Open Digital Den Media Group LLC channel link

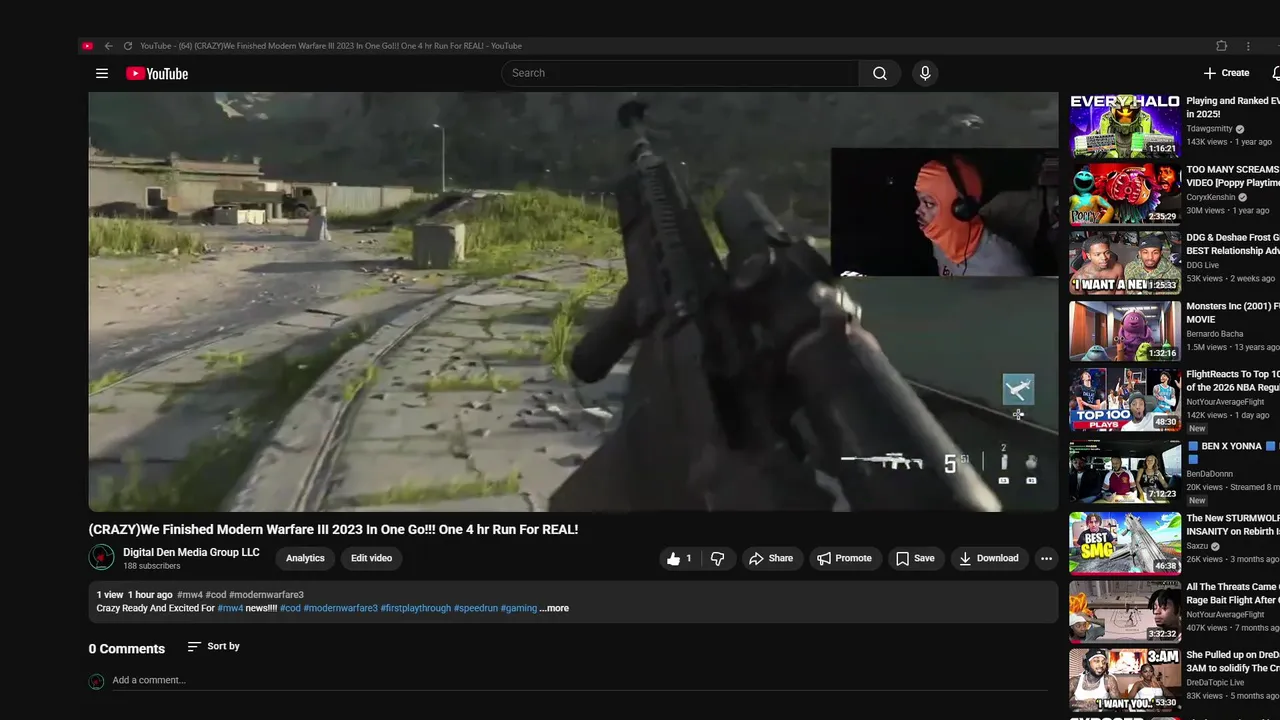[x=191, y=552]
